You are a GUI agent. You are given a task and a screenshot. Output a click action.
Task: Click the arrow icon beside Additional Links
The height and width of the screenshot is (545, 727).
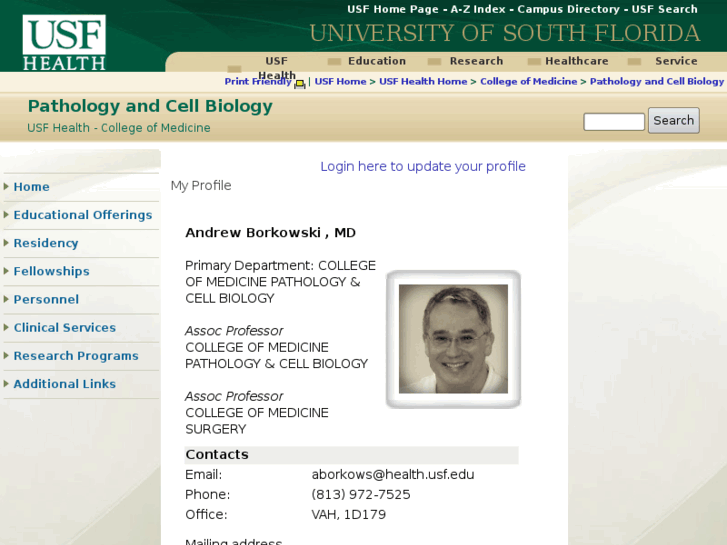click(6, 384)
